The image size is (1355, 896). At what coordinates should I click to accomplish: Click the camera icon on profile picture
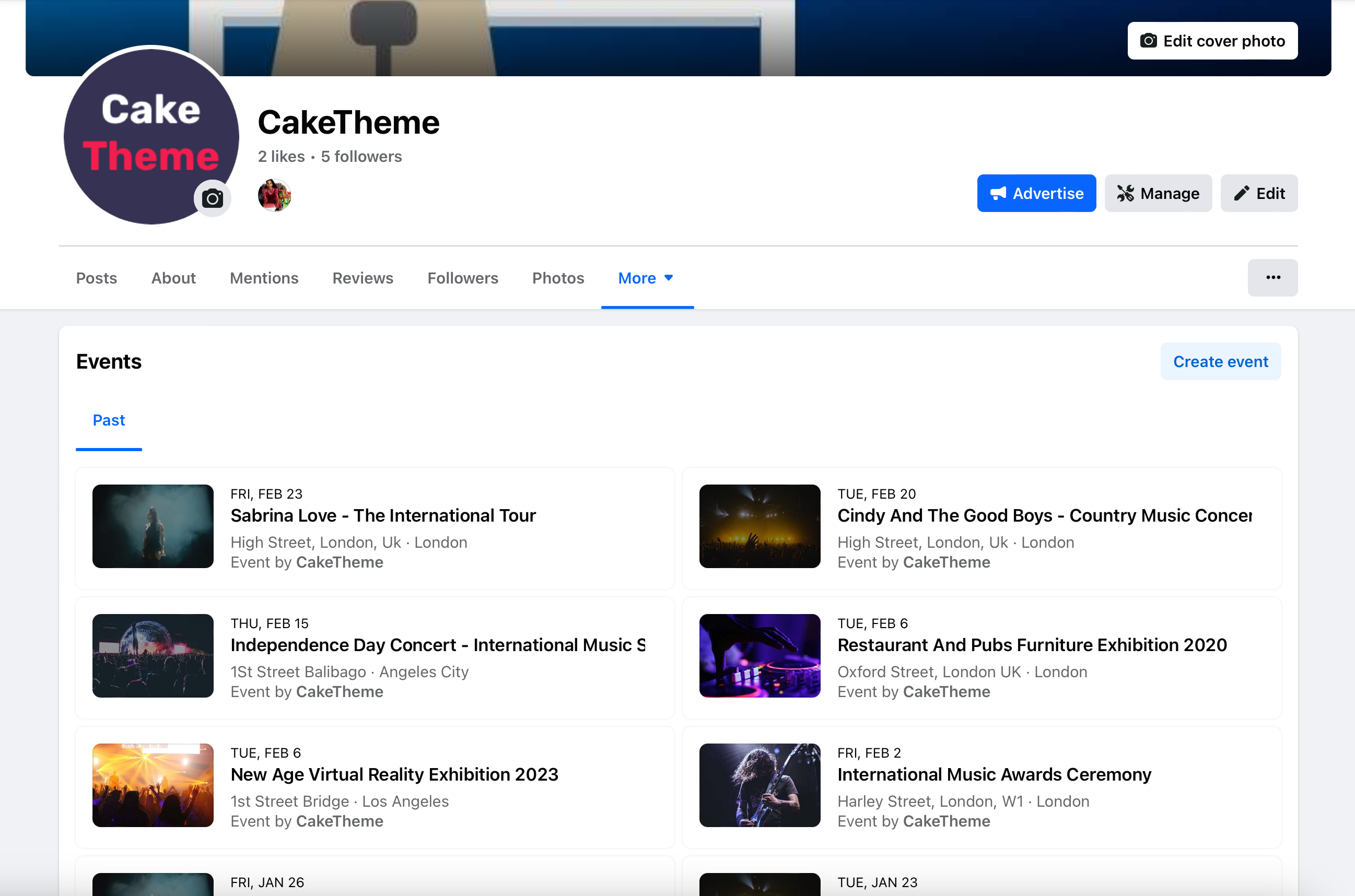(x=213, y=198)
